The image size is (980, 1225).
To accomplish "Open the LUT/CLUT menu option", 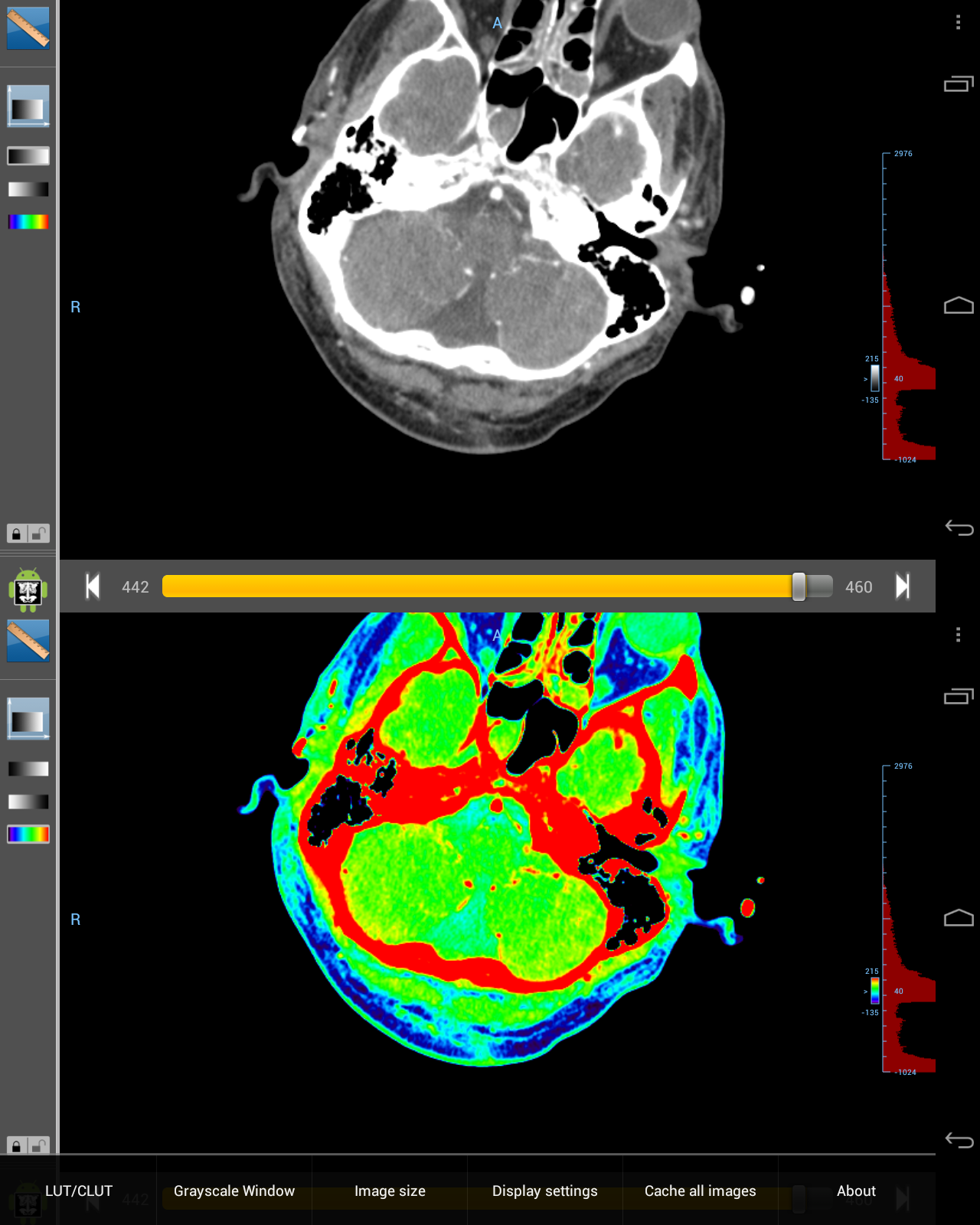I will click(78, 1191).
